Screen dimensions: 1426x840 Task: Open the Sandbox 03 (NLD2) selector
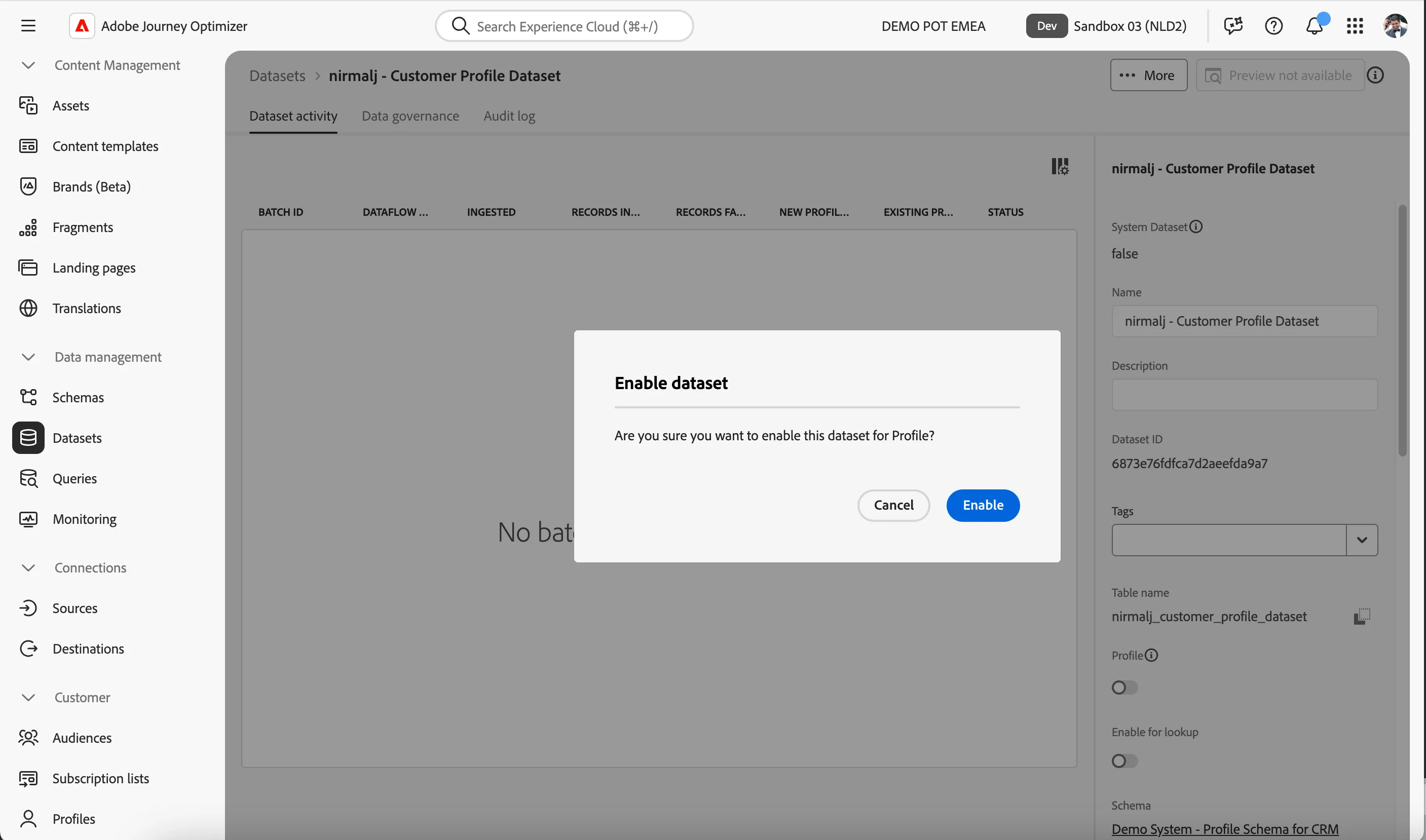pos(1107,26)
